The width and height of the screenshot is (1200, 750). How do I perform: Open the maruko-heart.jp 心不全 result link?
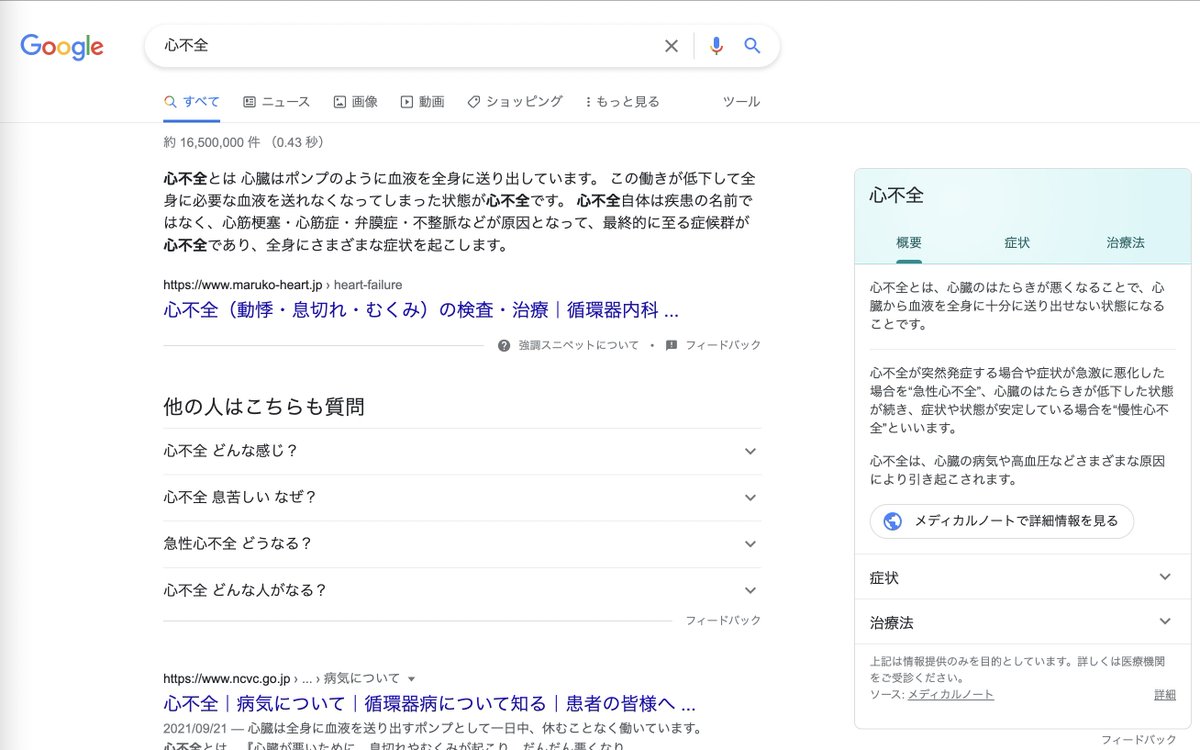click(420, 310)
